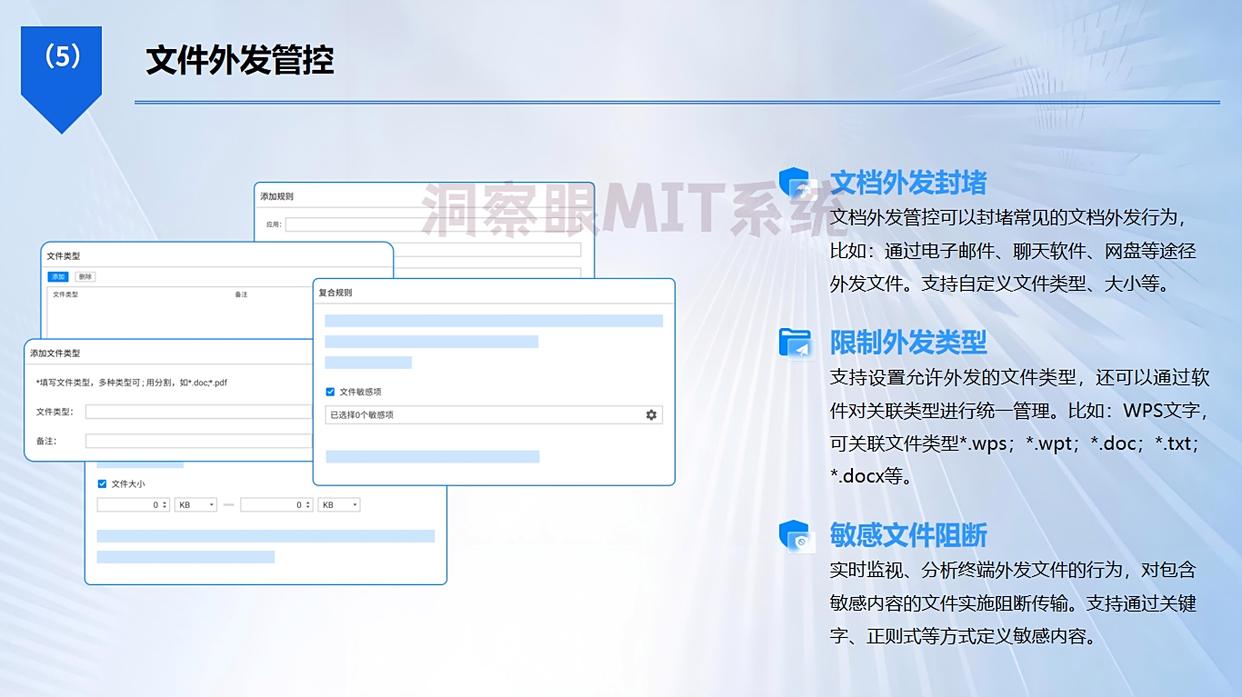Click the 备注 input in 添加文件类型 dialog
Image resolution: width=1242 pixels, height=697 pixels.
(199, 440)
